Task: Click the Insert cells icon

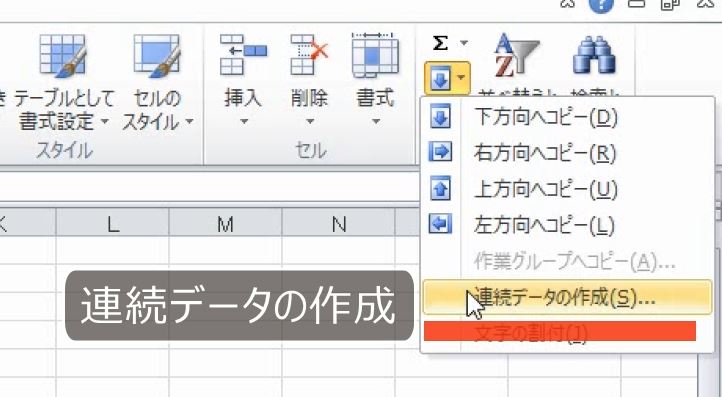Action: coord(243,54)
